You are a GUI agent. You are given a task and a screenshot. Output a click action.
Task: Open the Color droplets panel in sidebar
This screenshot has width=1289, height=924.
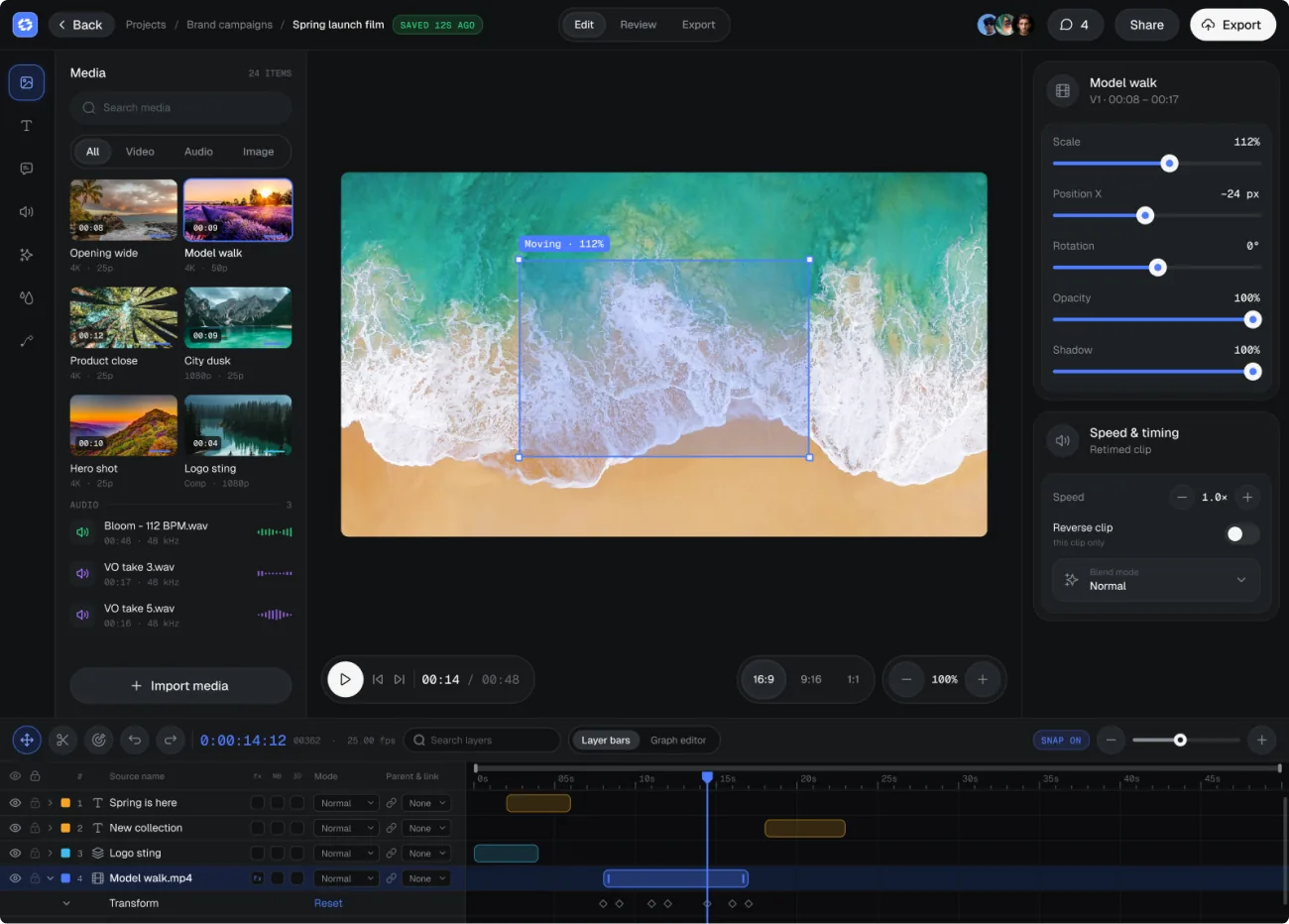point(27,297)
